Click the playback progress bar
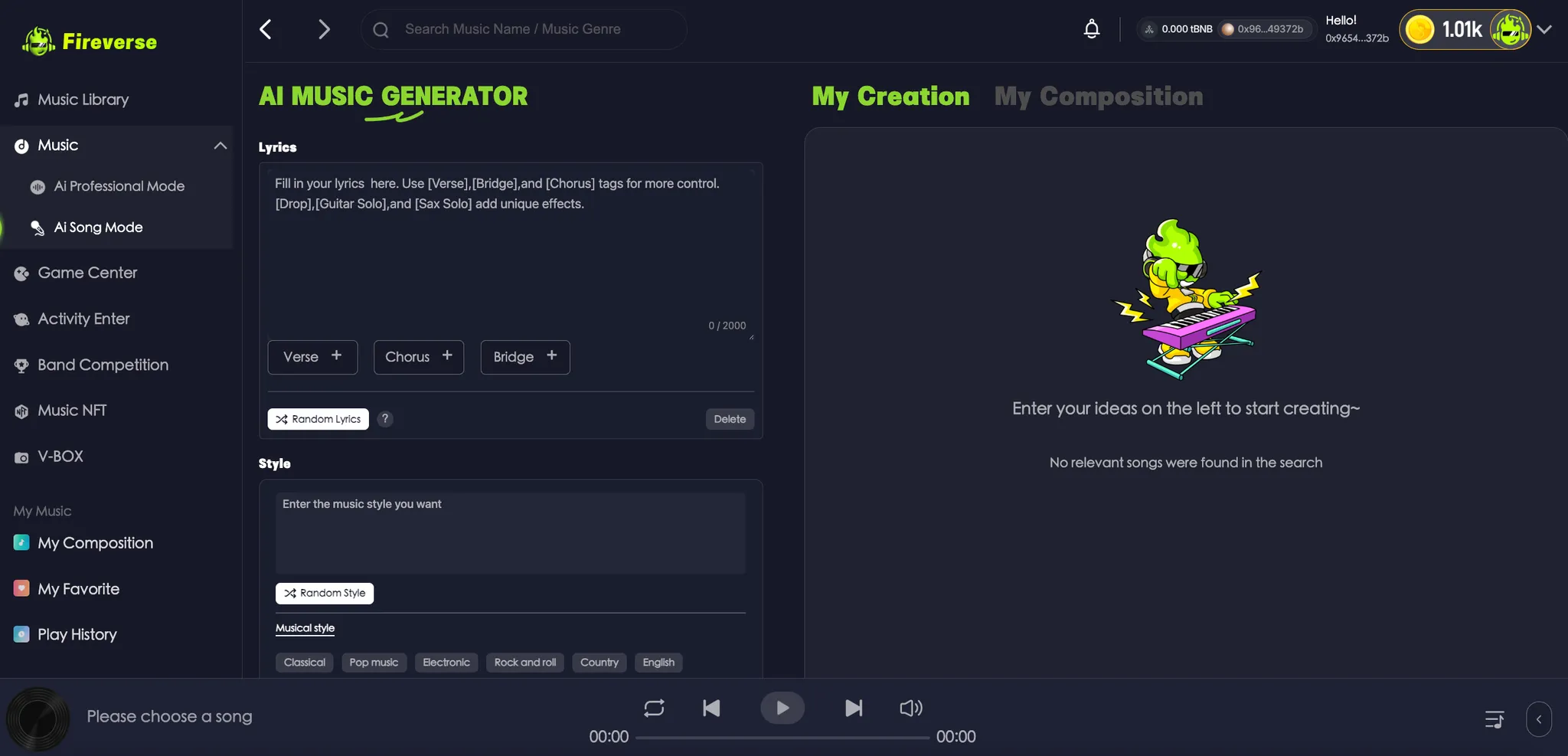The width and height of the screenshot is (1568, 756). (782, 738)
